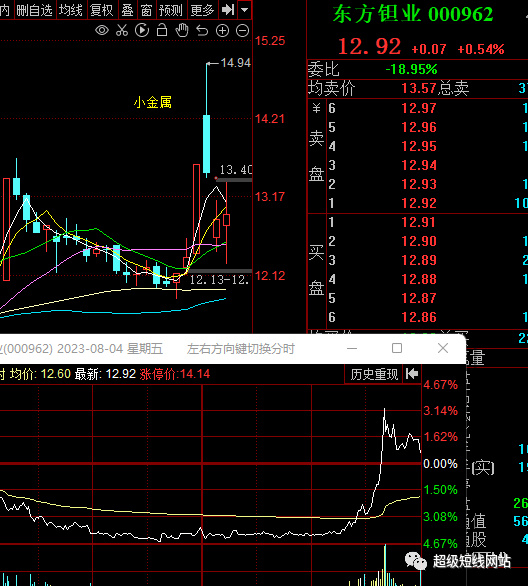
Task: Select sell level 2 price 12.93
Action: pos(419,184)
